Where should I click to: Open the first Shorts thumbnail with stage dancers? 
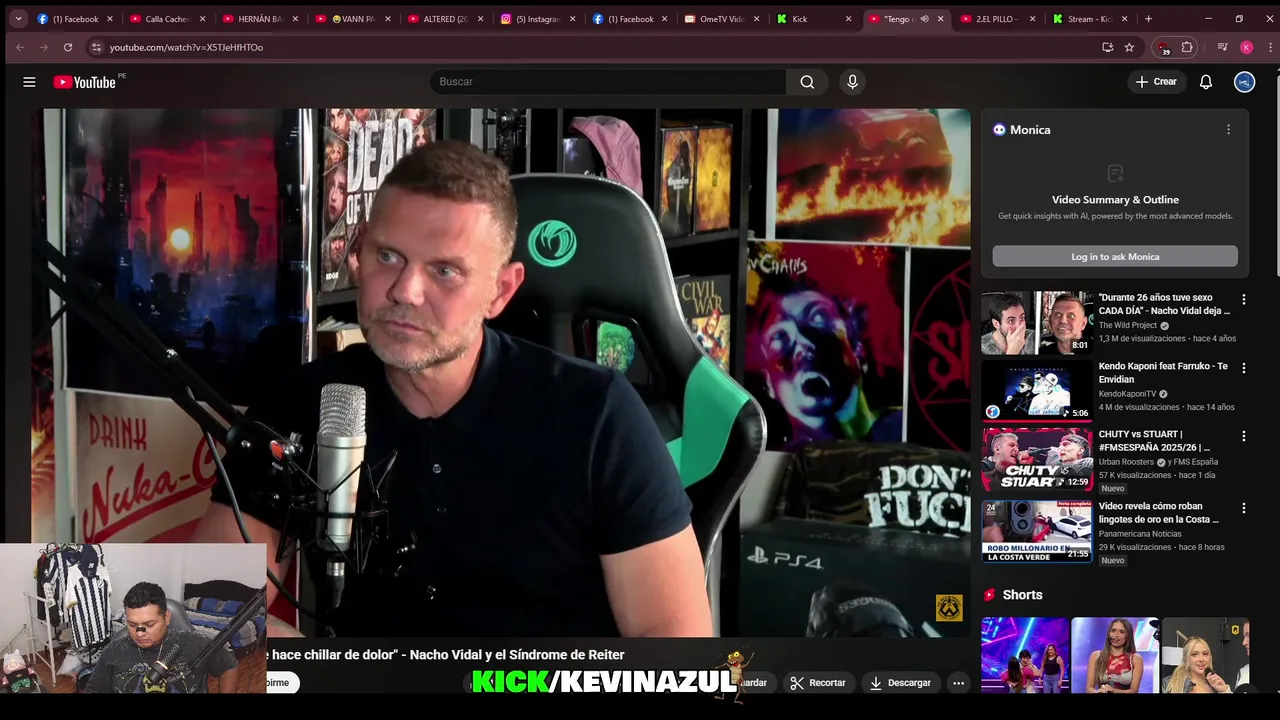tap(1025, 655)
